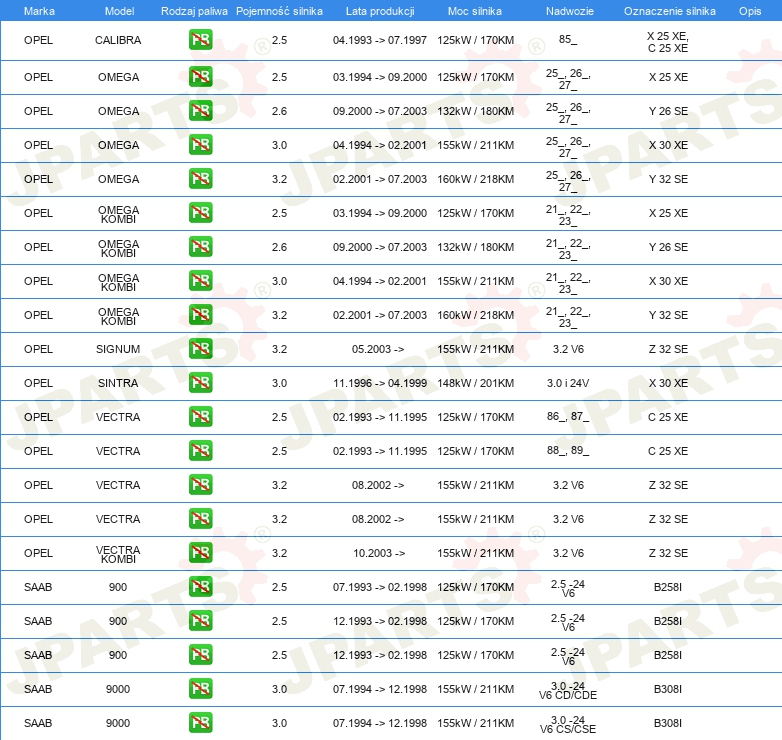Click the Opis column header

pyautogui.click(x=750, y=11)
